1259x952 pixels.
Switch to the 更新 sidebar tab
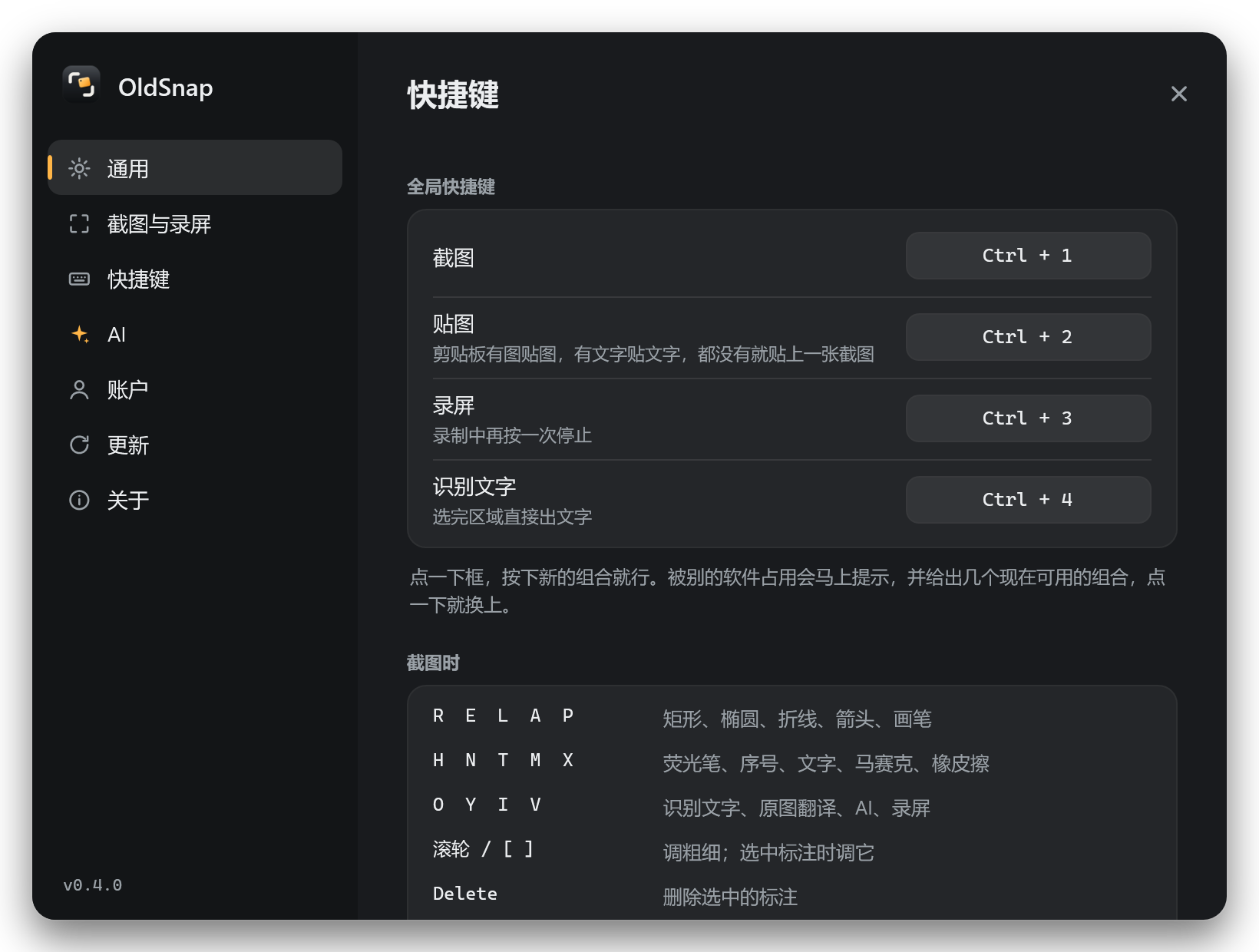coord(195,445)
